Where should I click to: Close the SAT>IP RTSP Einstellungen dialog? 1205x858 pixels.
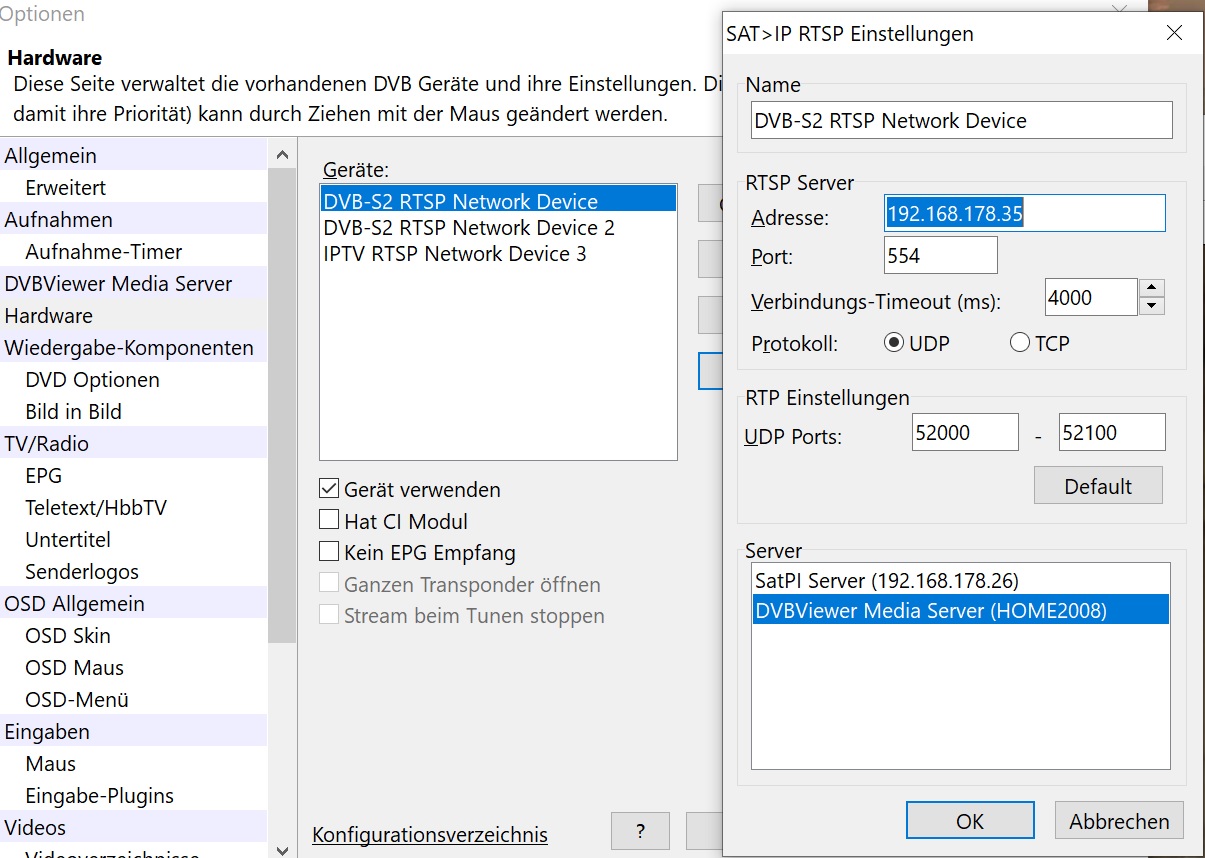point(1175,34)
